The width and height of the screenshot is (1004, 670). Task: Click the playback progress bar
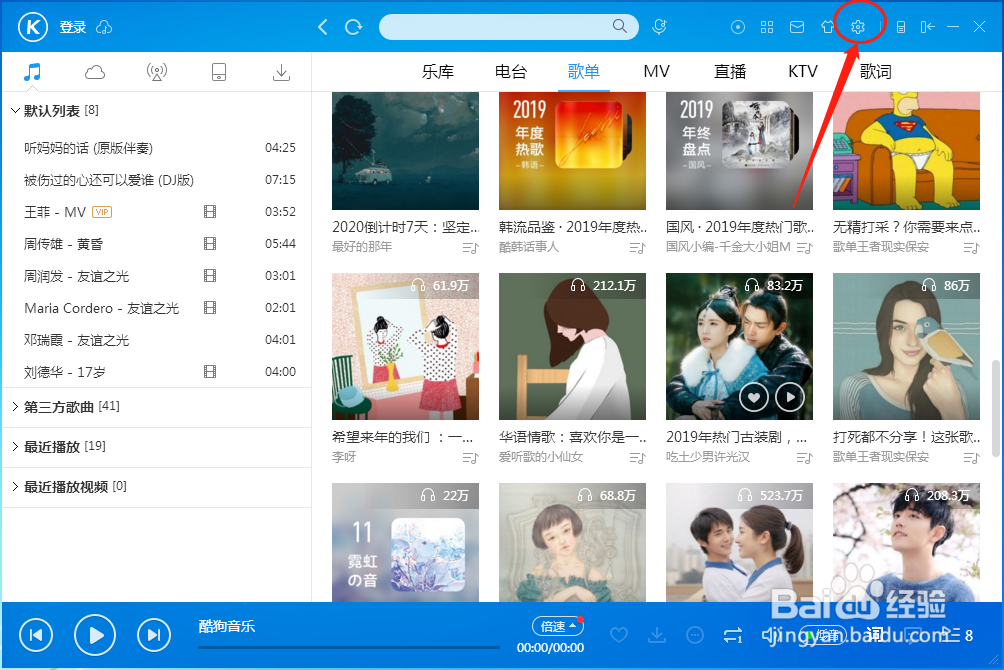pyautogui.click(x=349, y=648)
